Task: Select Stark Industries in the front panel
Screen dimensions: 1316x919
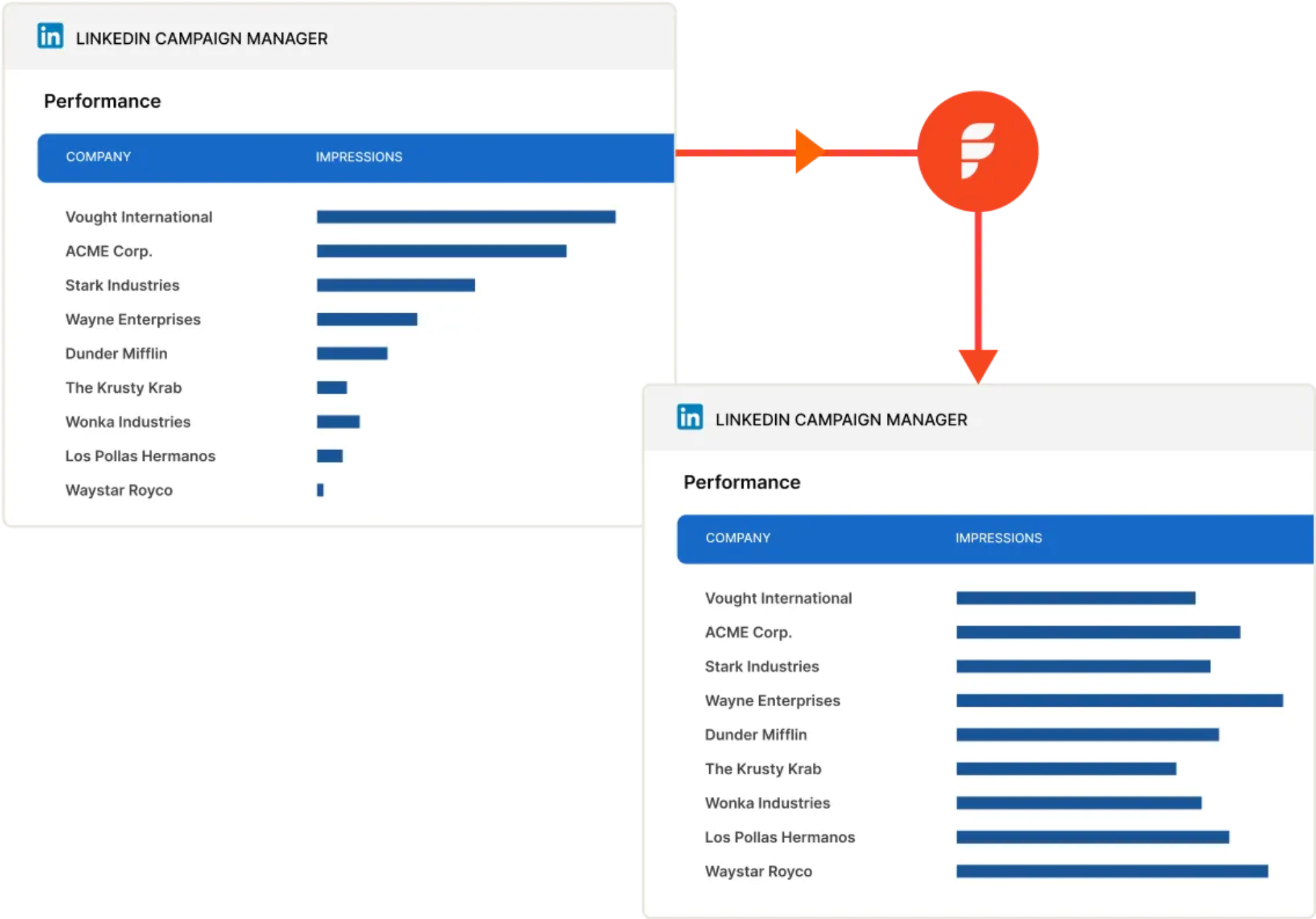Action: coord(762,666)
